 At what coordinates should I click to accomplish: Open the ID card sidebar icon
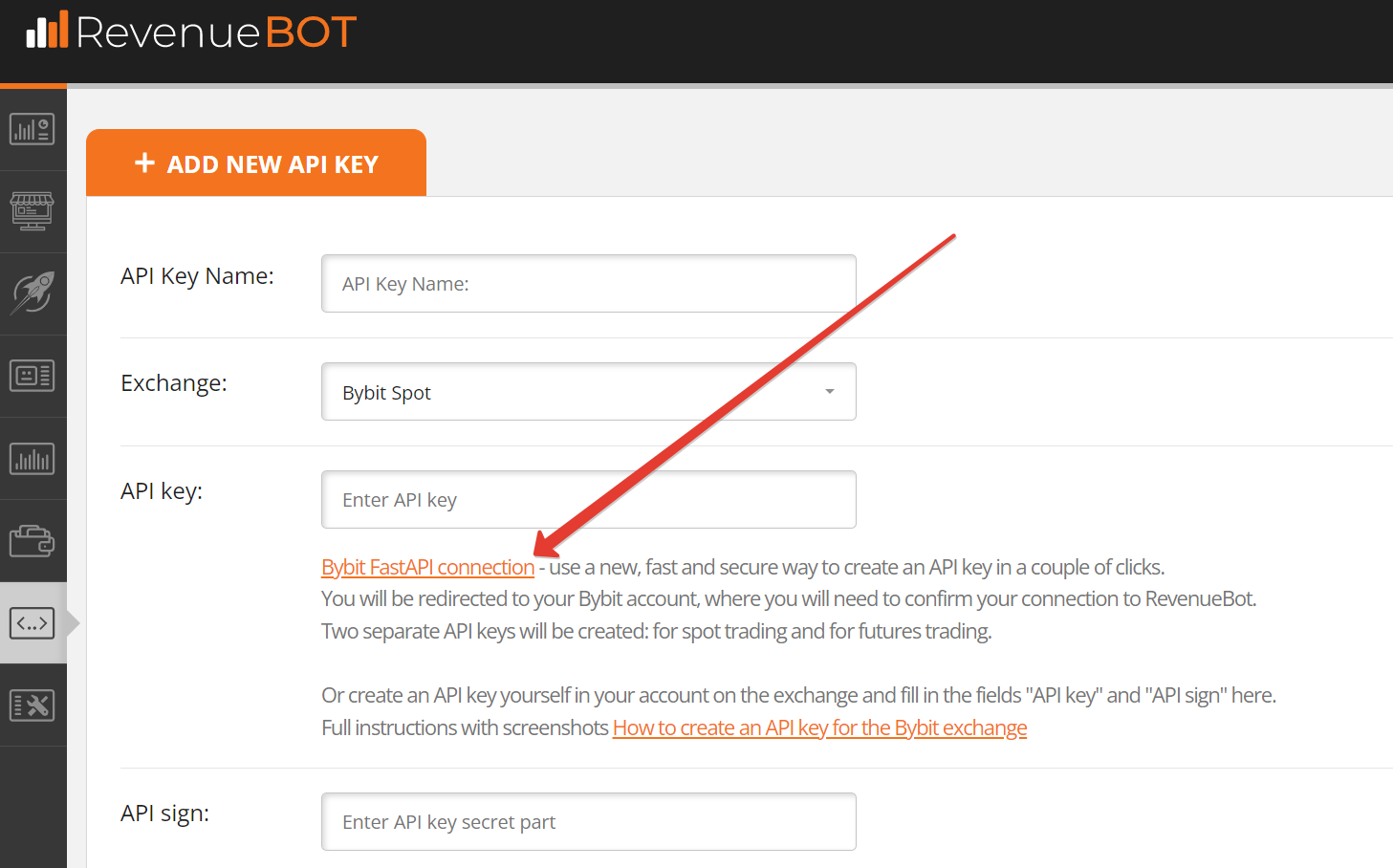(33, 376)
